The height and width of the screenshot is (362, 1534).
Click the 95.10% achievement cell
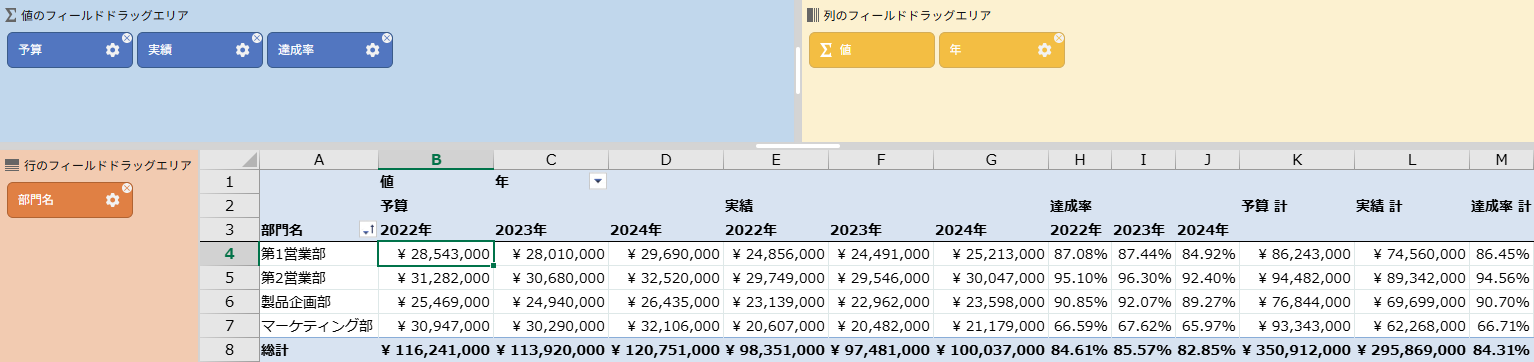tap(1080, 278)
